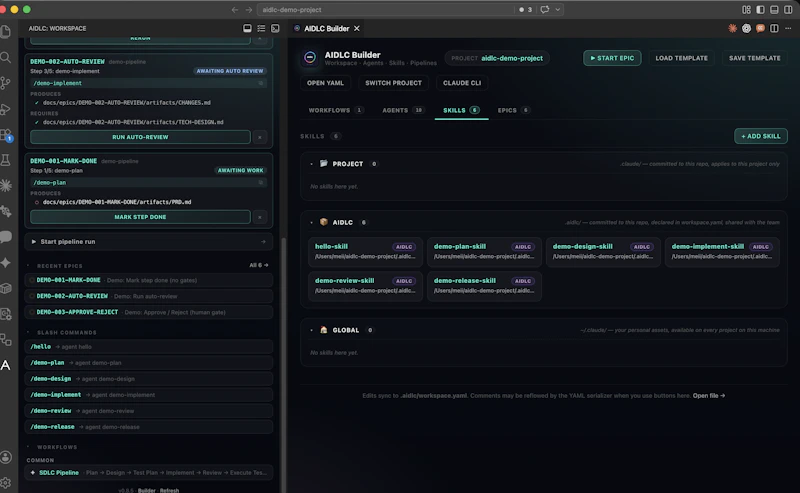The width and height of the screenshot is (800, 493).
Task: Click LOAD TEMPLATE button
Action: coord(681,58)
